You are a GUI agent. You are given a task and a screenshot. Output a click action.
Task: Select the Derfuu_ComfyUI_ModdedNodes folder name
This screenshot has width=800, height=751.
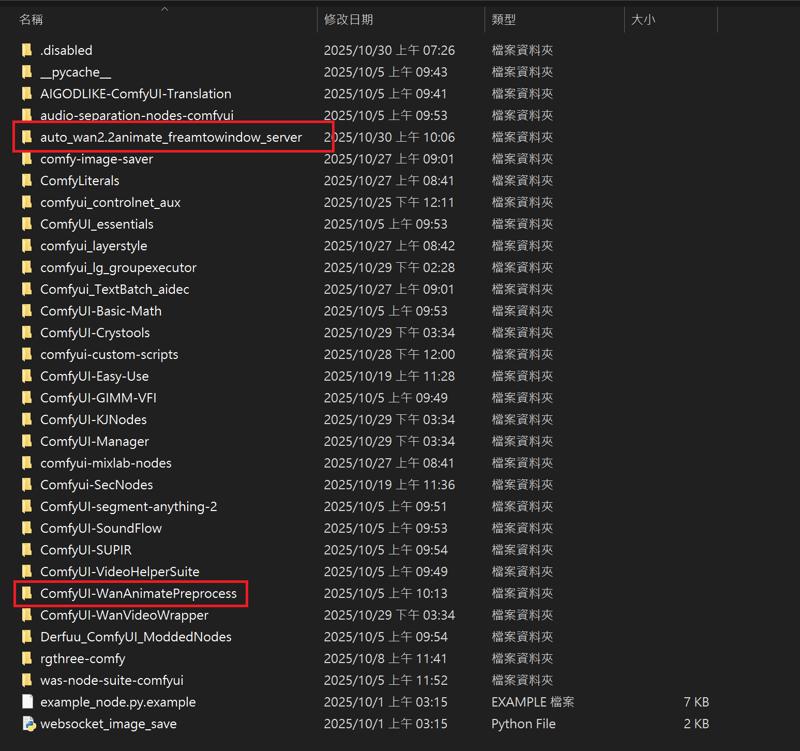tap(136, 637)
